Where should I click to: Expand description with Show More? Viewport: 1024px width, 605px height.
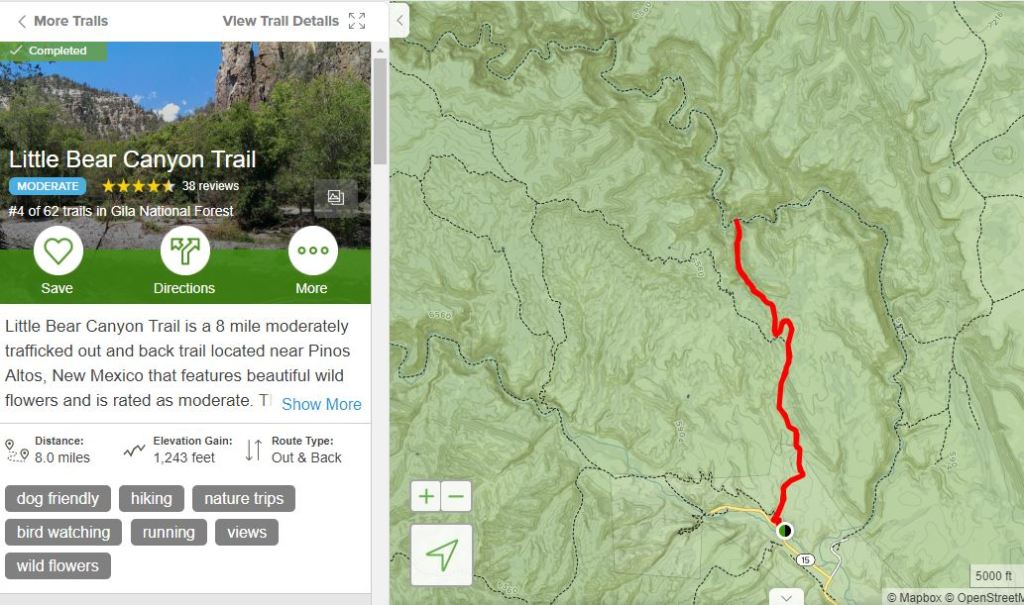coord(321,404)
